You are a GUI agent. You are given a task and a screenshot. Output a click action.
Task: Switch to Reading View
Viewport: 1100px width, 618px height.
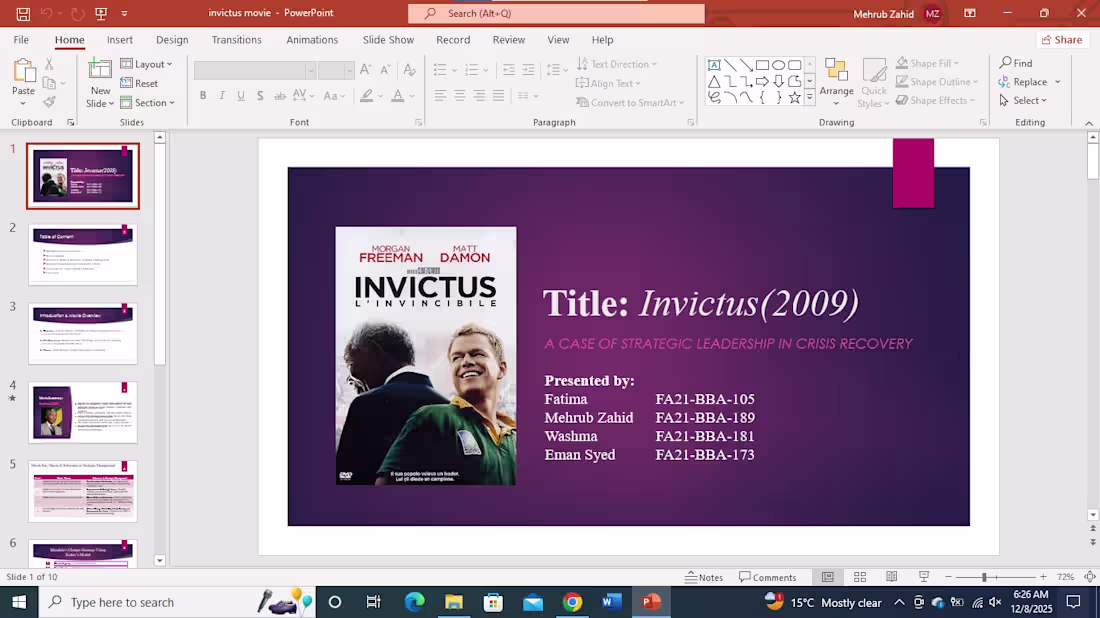892,577
